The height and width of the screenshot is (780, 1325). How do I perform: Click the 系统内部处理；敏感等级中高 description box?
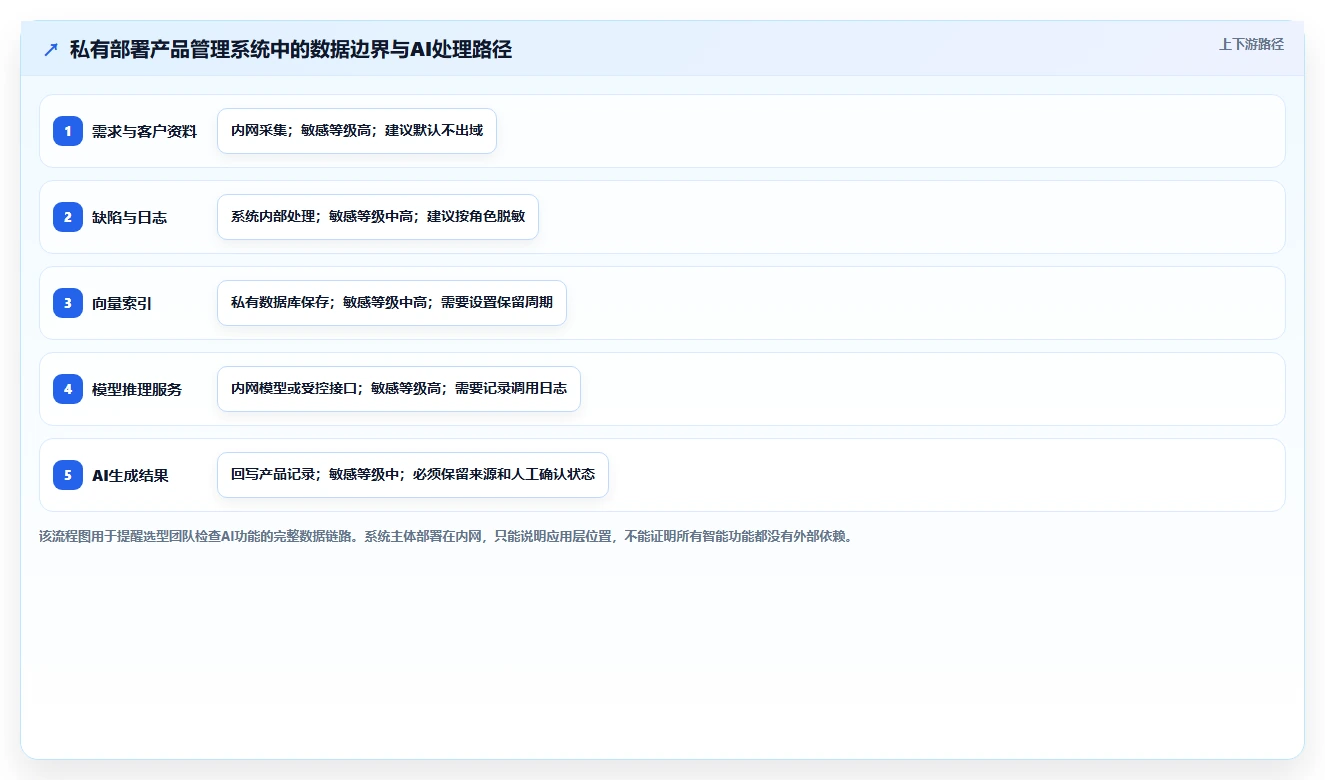(x=378, y=217)
